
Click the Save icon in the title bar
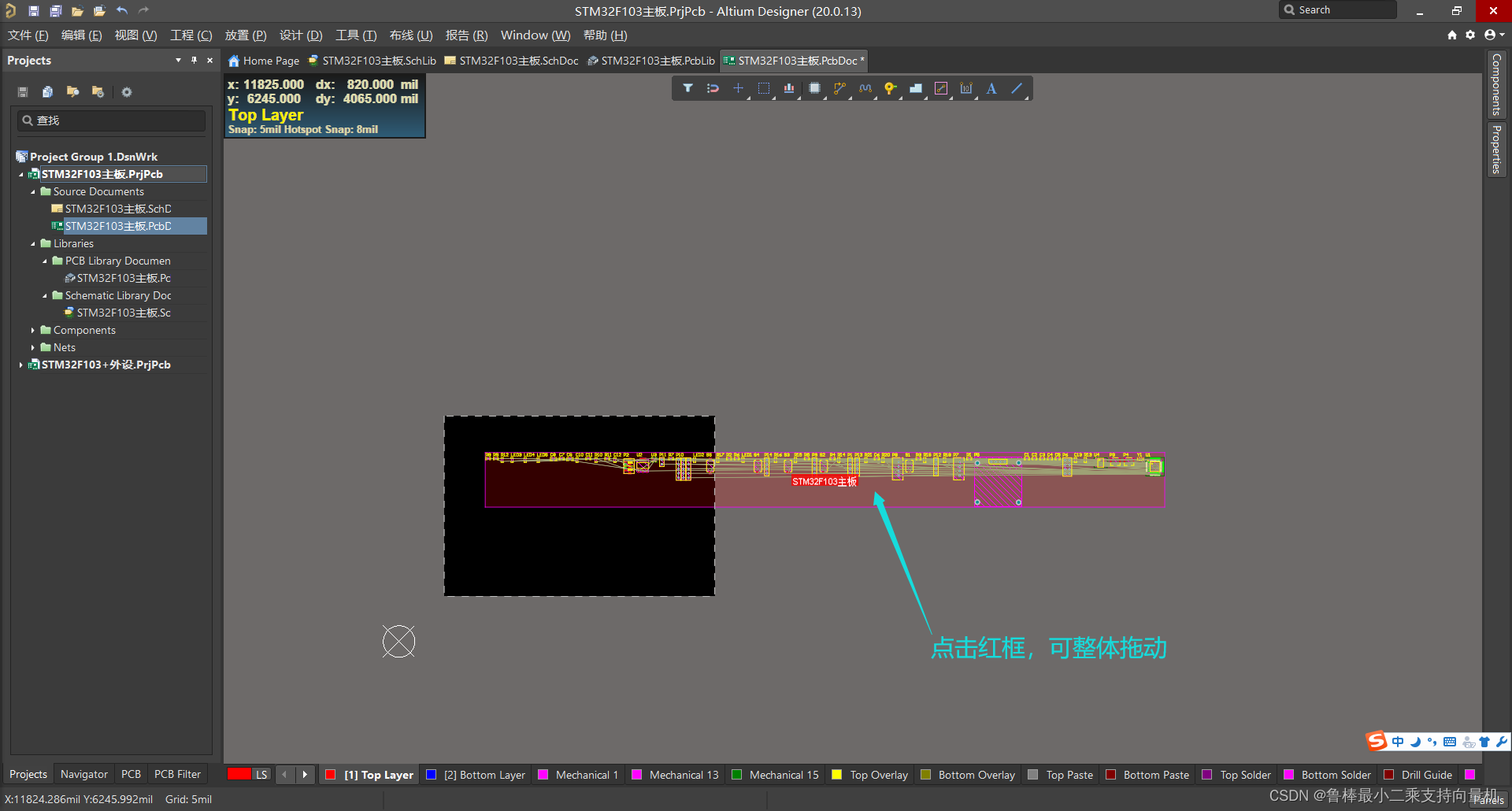pos(33,11)
